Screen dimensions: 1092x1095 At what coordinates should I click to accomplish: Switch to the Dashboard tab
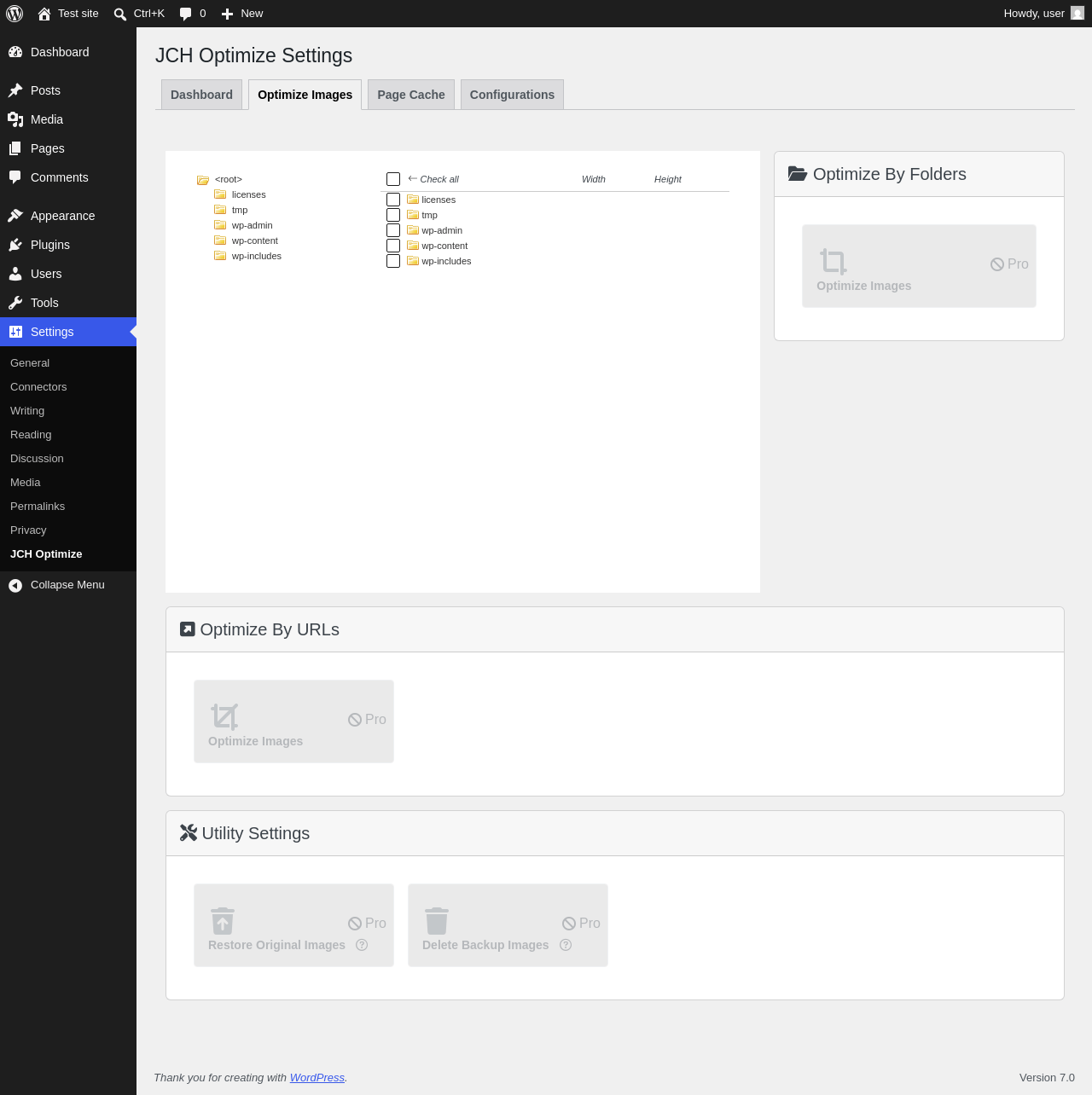pyautogui.click(x=201, y=95)
